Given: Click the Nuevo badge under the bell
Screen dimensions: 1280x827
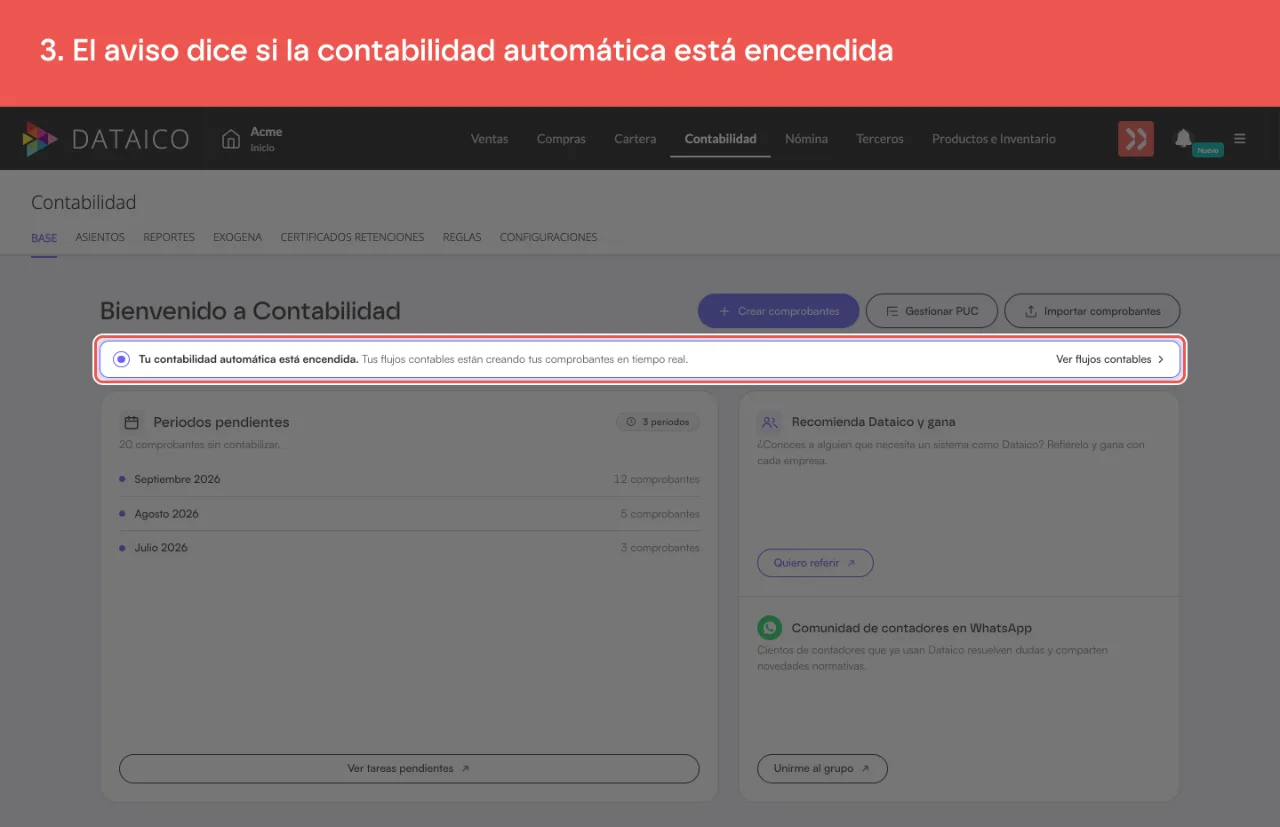Looking at the screenshot, I should [x=1208, y=150].
